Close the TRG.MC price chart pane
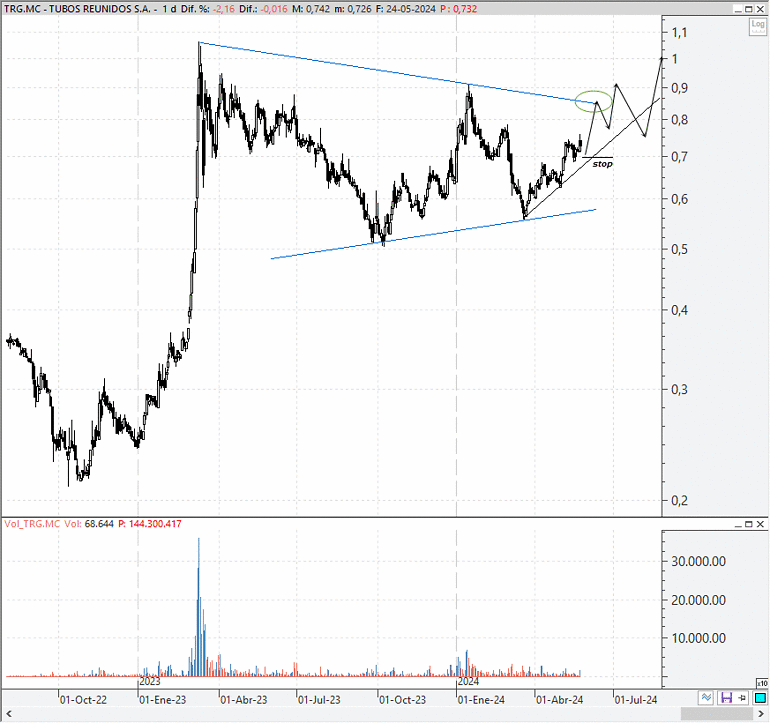Image resolution: width=770 pixels, height=723 pixels. tap(760, 9)
